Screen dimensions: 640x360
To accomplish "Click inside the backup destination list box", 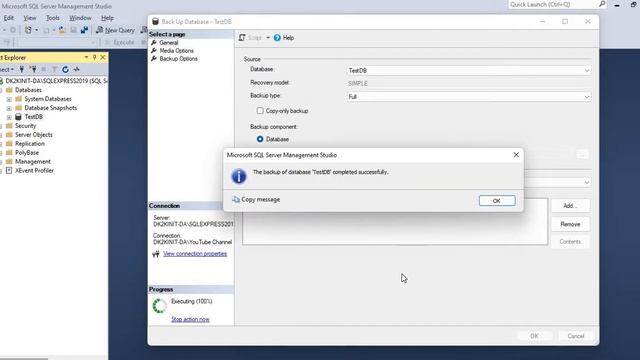I will (395, 229).
